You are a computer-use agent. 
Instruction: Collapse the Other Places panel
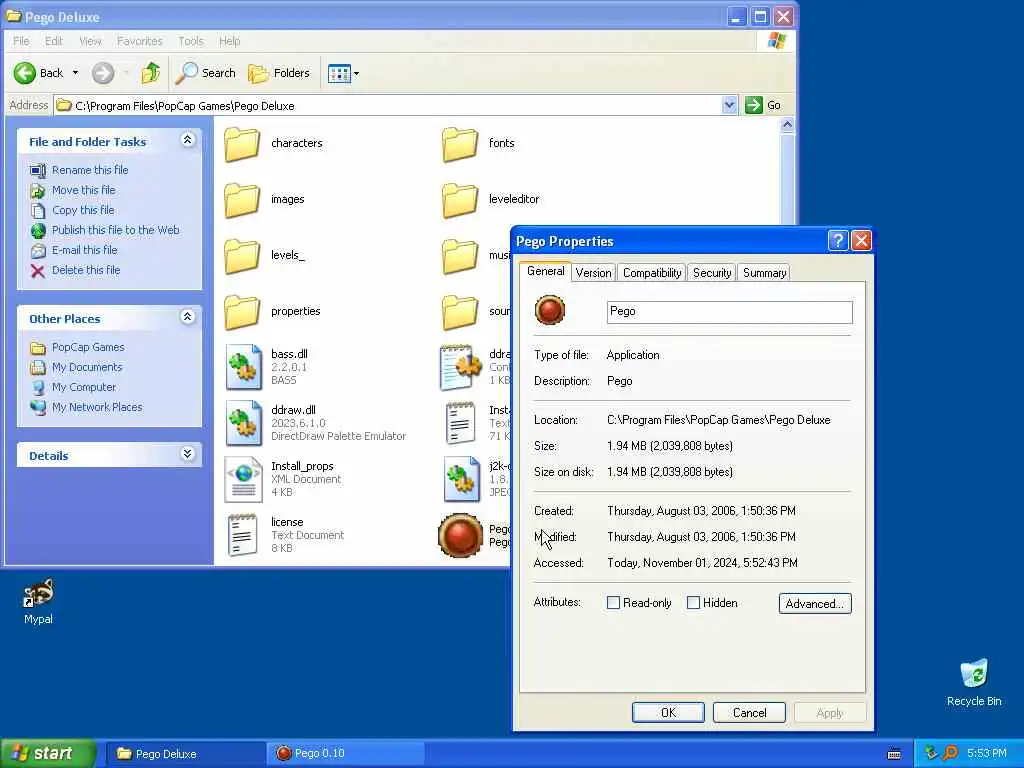click(187, 317)
